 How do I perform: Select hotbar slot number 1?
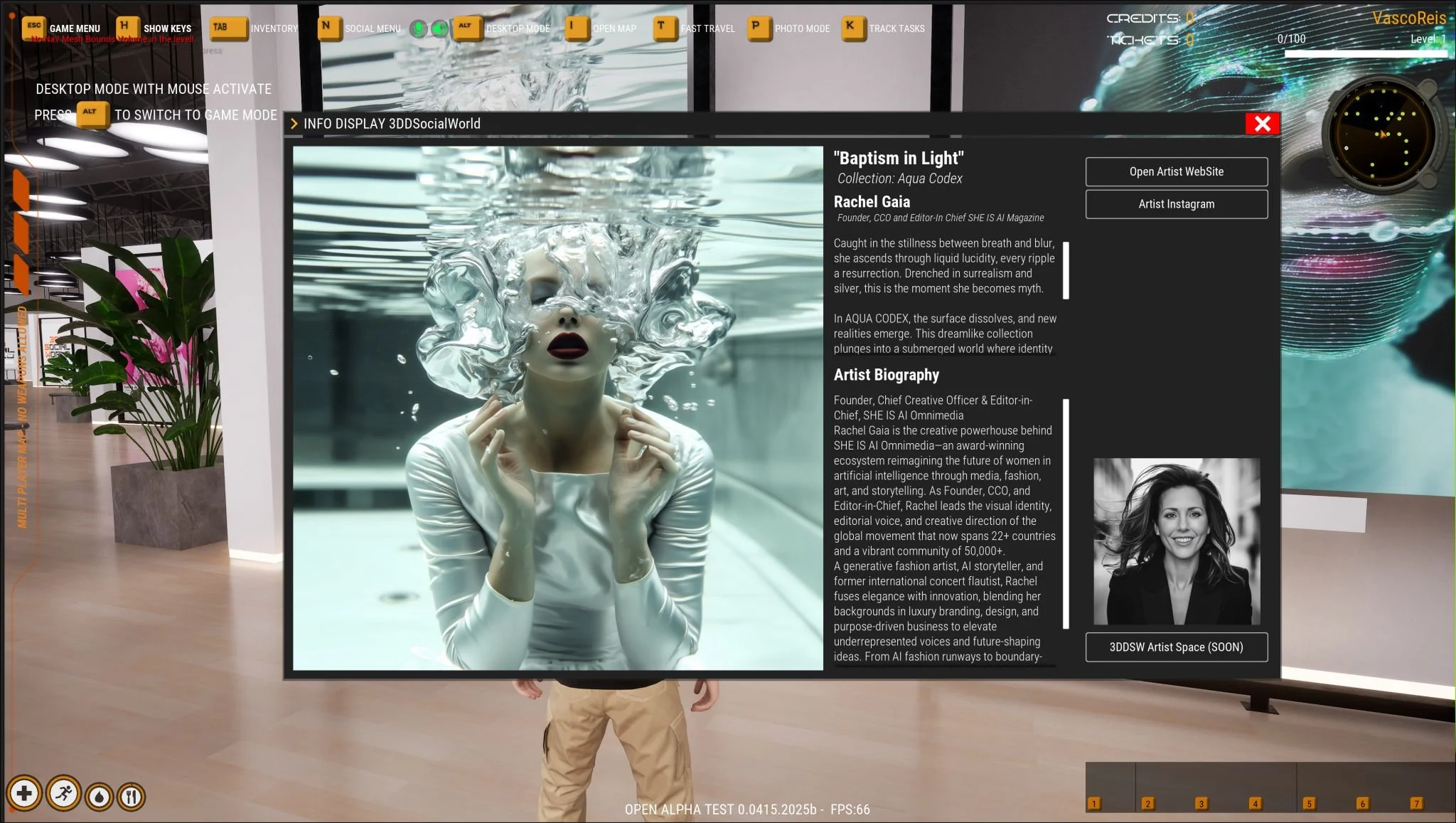click(x=1094, y=804)
